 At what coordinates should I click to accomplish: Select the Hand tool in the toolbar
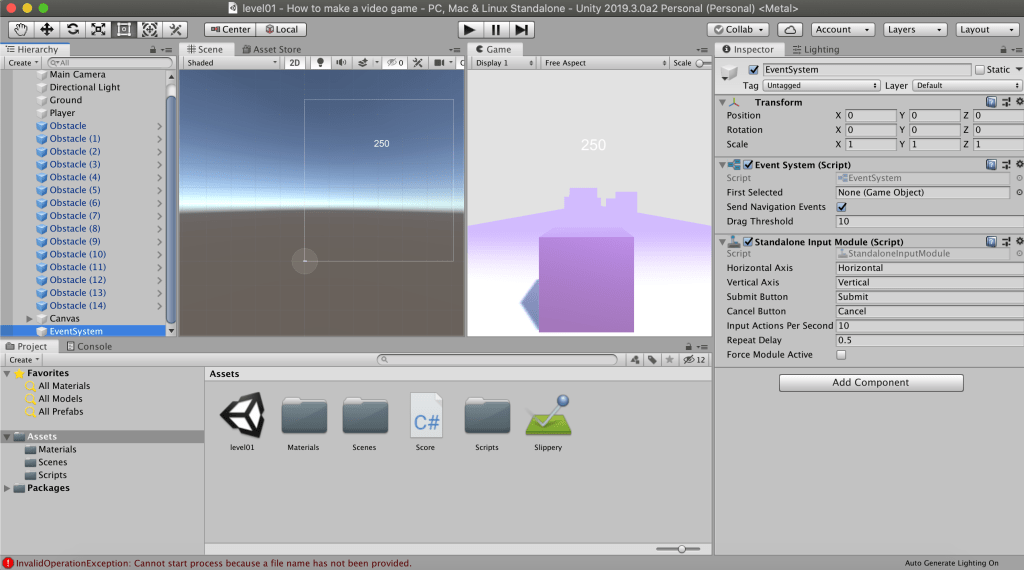pyautogui.click(x=21, y=30)
